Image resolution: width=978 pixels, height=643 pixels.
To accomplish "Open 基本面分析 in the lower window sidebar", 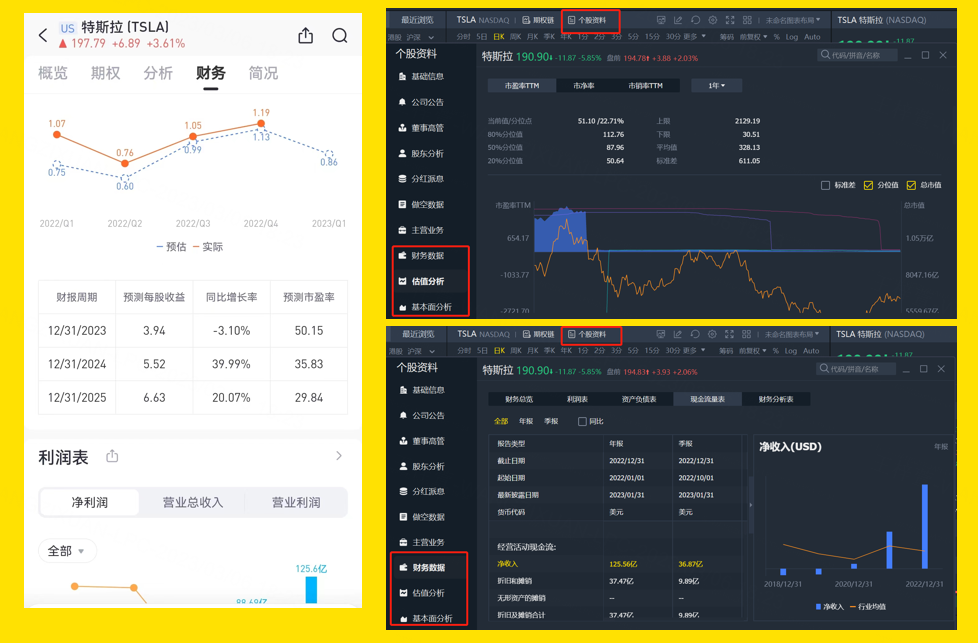I will click(426, 619).
